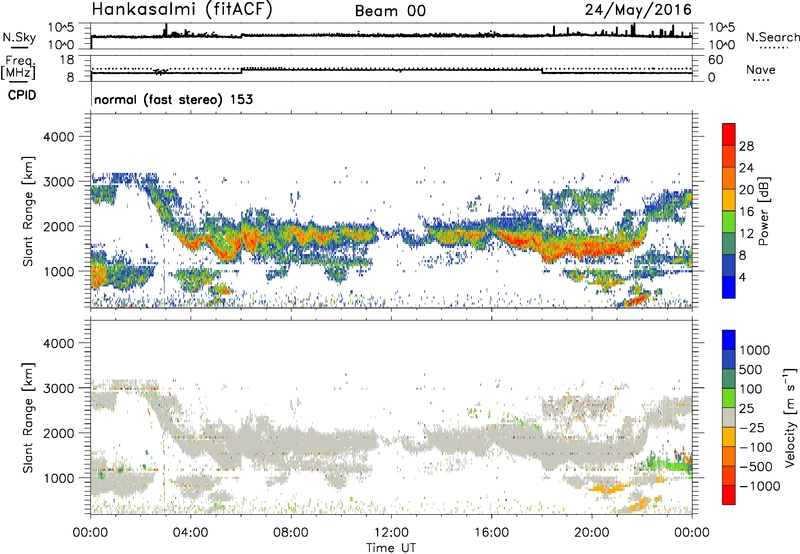Image resolution: width=800 pixels, height=554 pixels.
Task: Select the 'Power [dB]' color bar title
Action: [763, 211]
